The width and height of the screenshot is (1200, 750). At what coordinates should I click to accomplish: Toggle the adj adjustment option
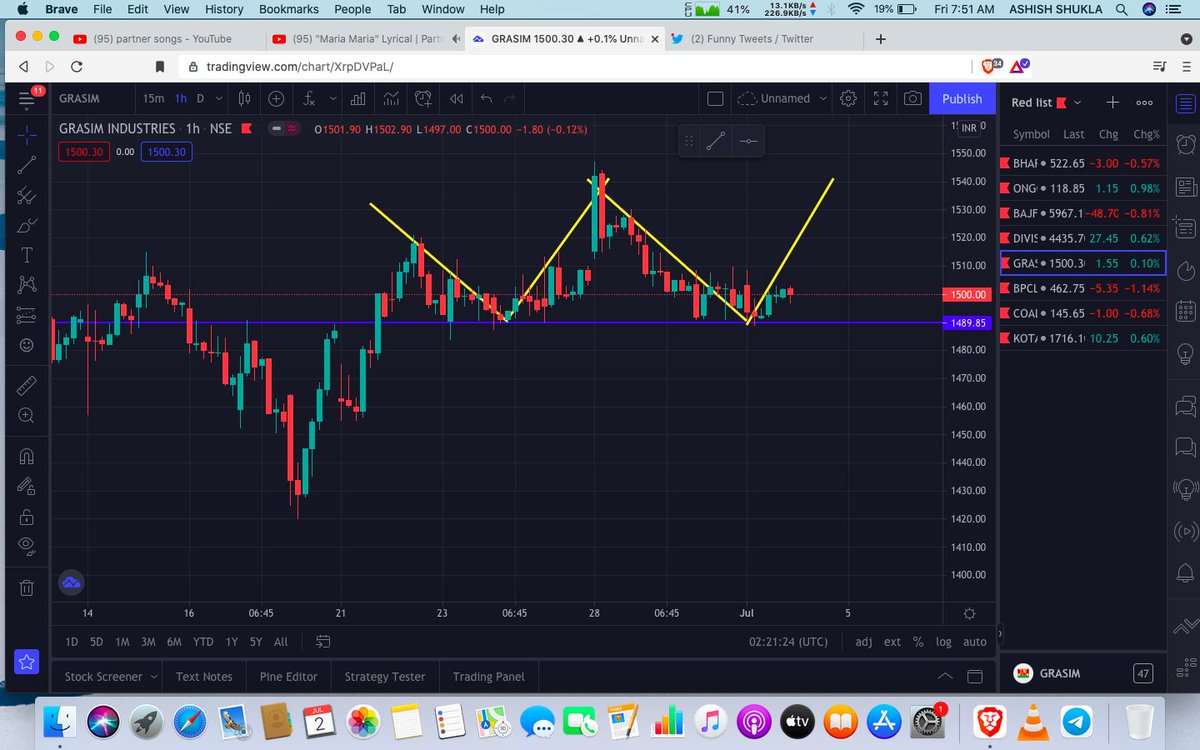pos(864,642)
